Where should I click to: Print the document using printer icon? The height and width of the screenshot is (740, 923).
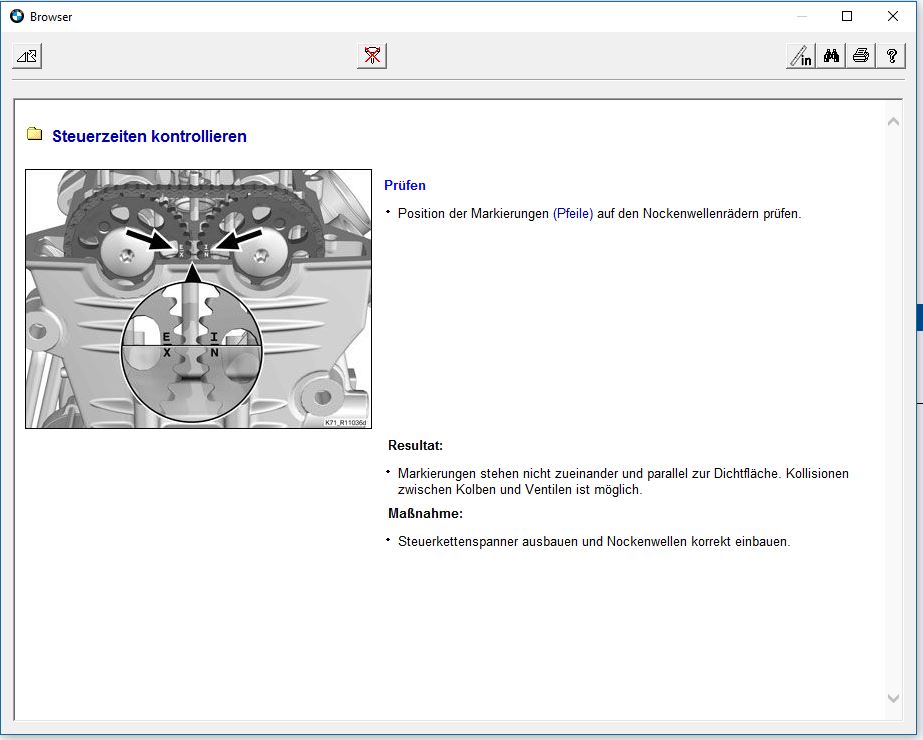(860, 56)
